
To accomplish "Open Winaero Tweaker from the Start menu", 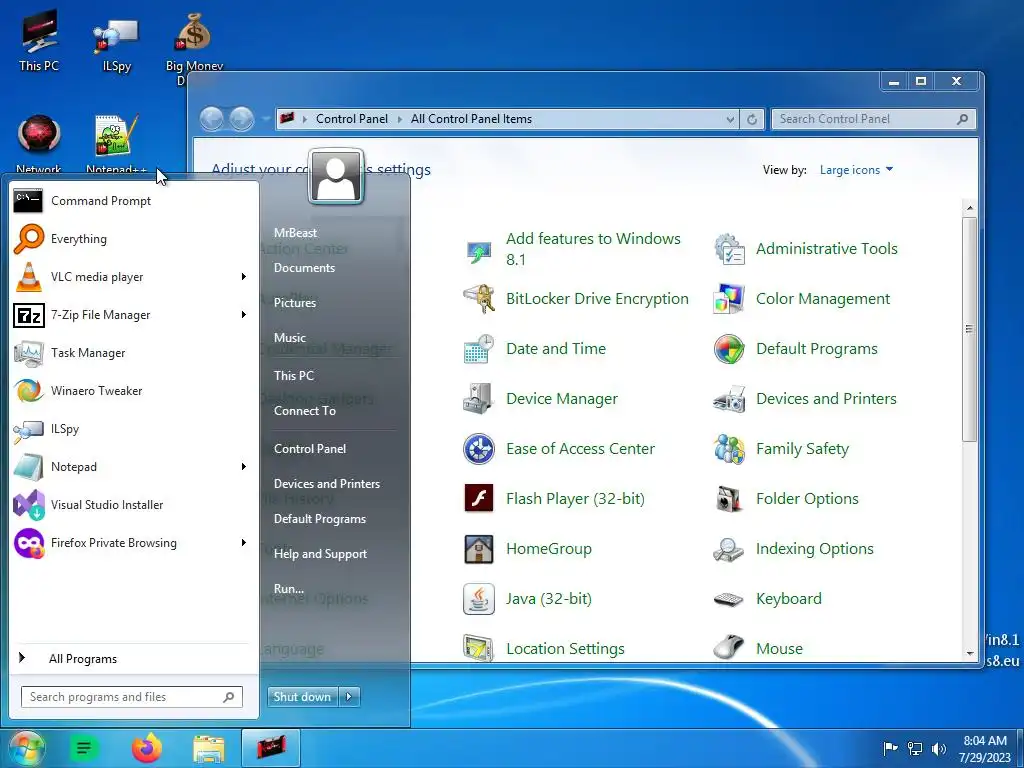I will click(131, 391).
